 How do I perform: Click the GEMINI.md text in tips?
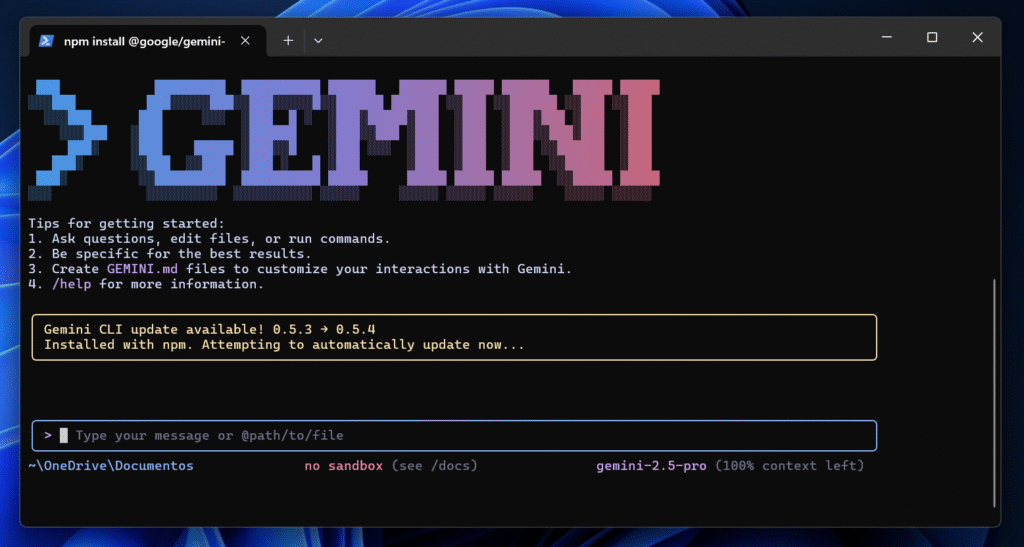pos(142,269)
